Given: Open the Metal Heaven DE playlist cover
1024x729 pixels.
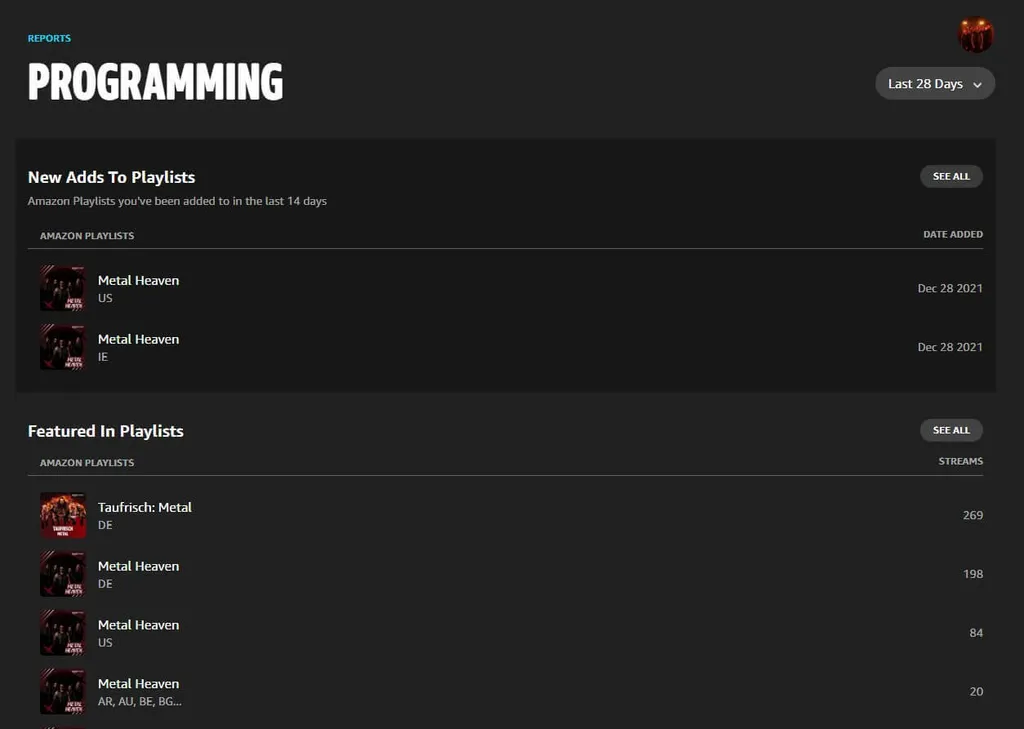Looking at the screenshot, I should click(x=62, y=574).
